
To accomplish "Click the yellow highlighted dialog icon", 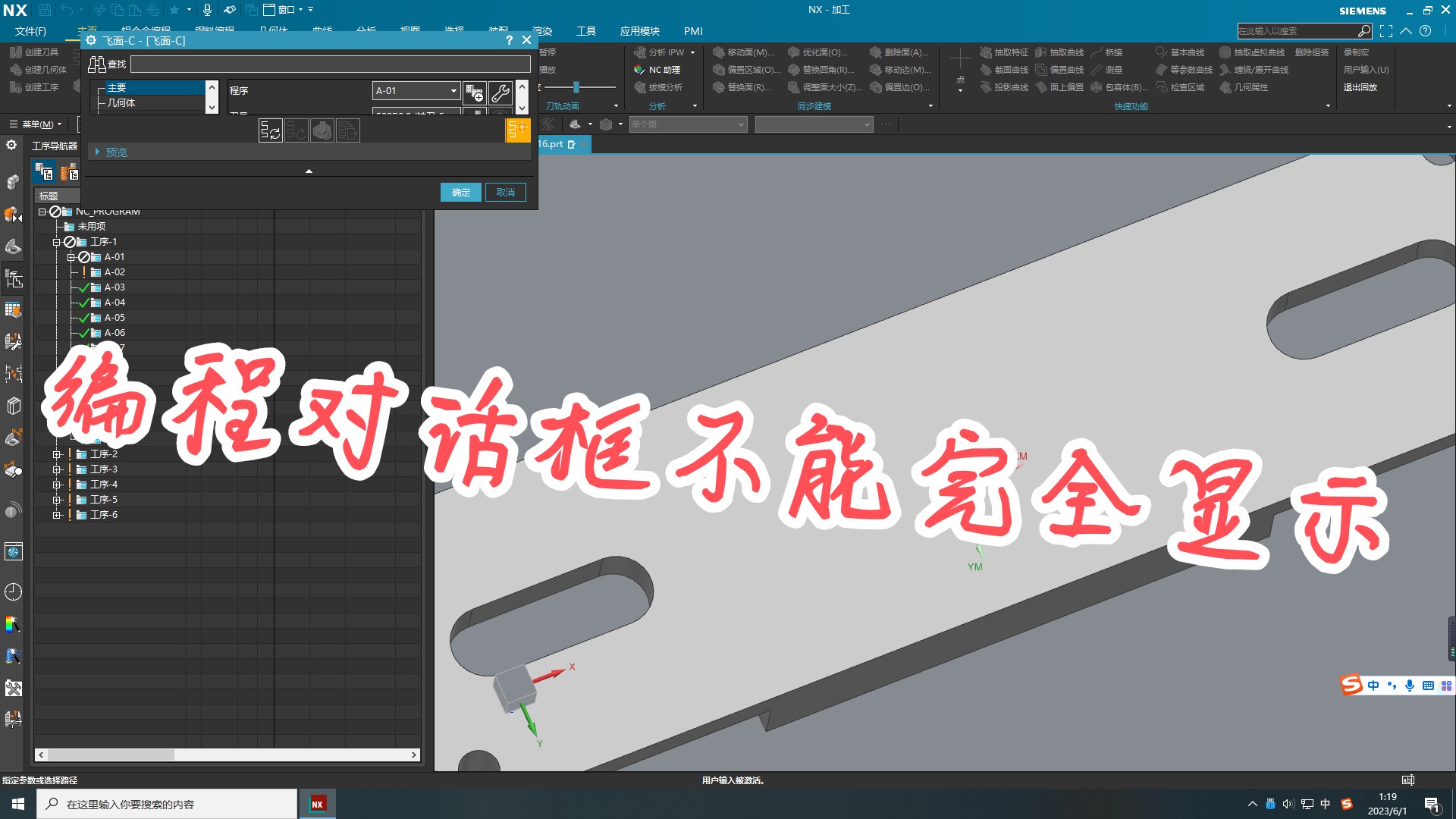I will 518,130.
